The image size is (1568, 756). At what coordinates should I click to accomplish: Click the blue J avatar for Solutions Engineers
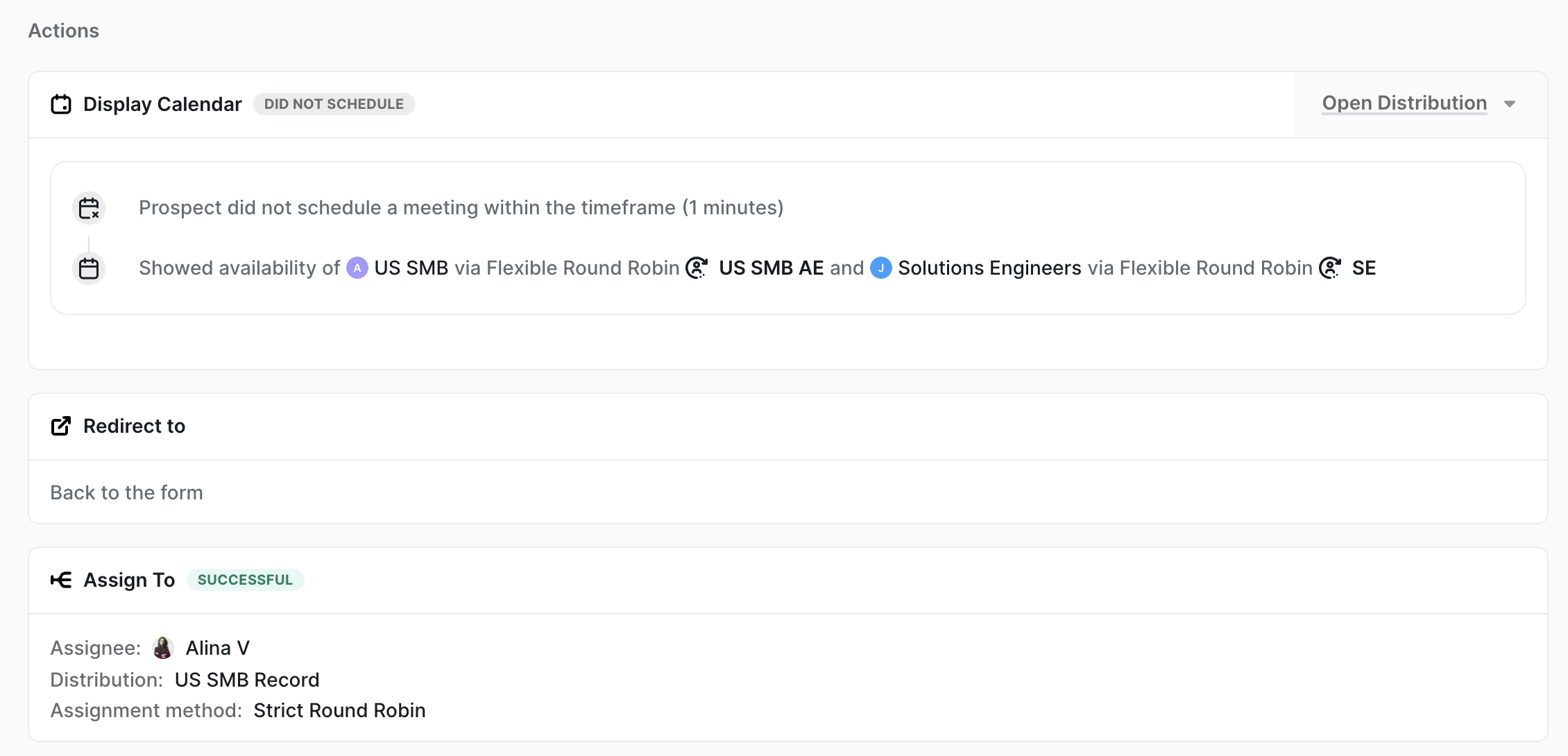tap(881, 268)
